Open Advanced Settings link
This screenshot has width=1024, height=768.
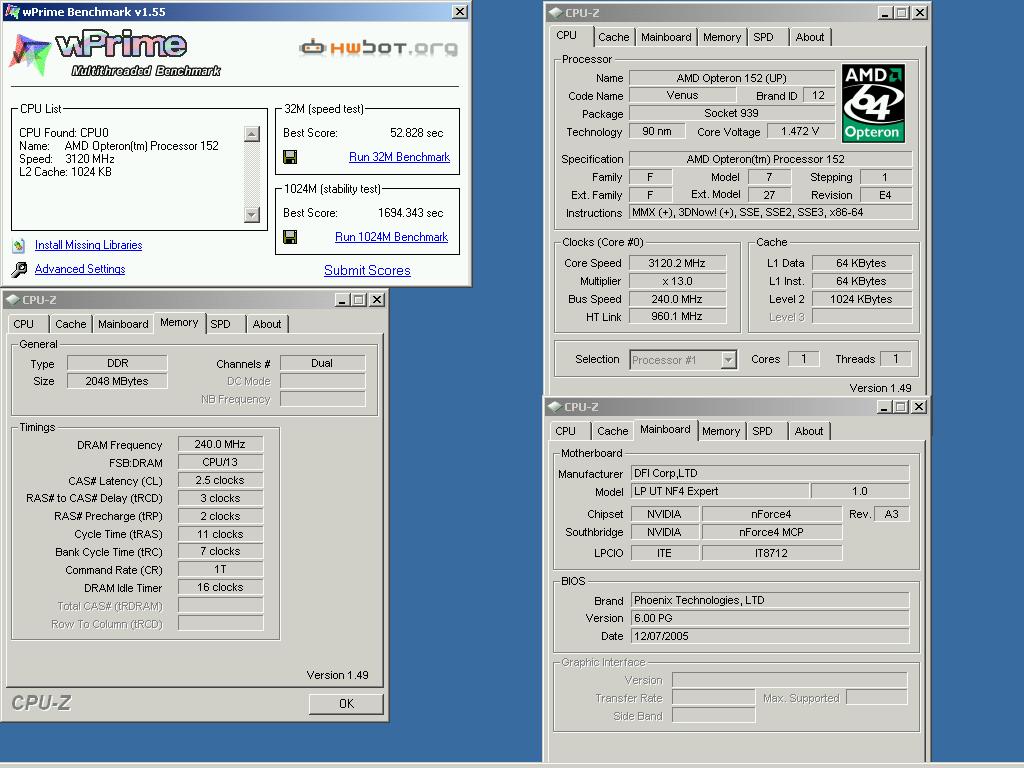pos(80,269)
